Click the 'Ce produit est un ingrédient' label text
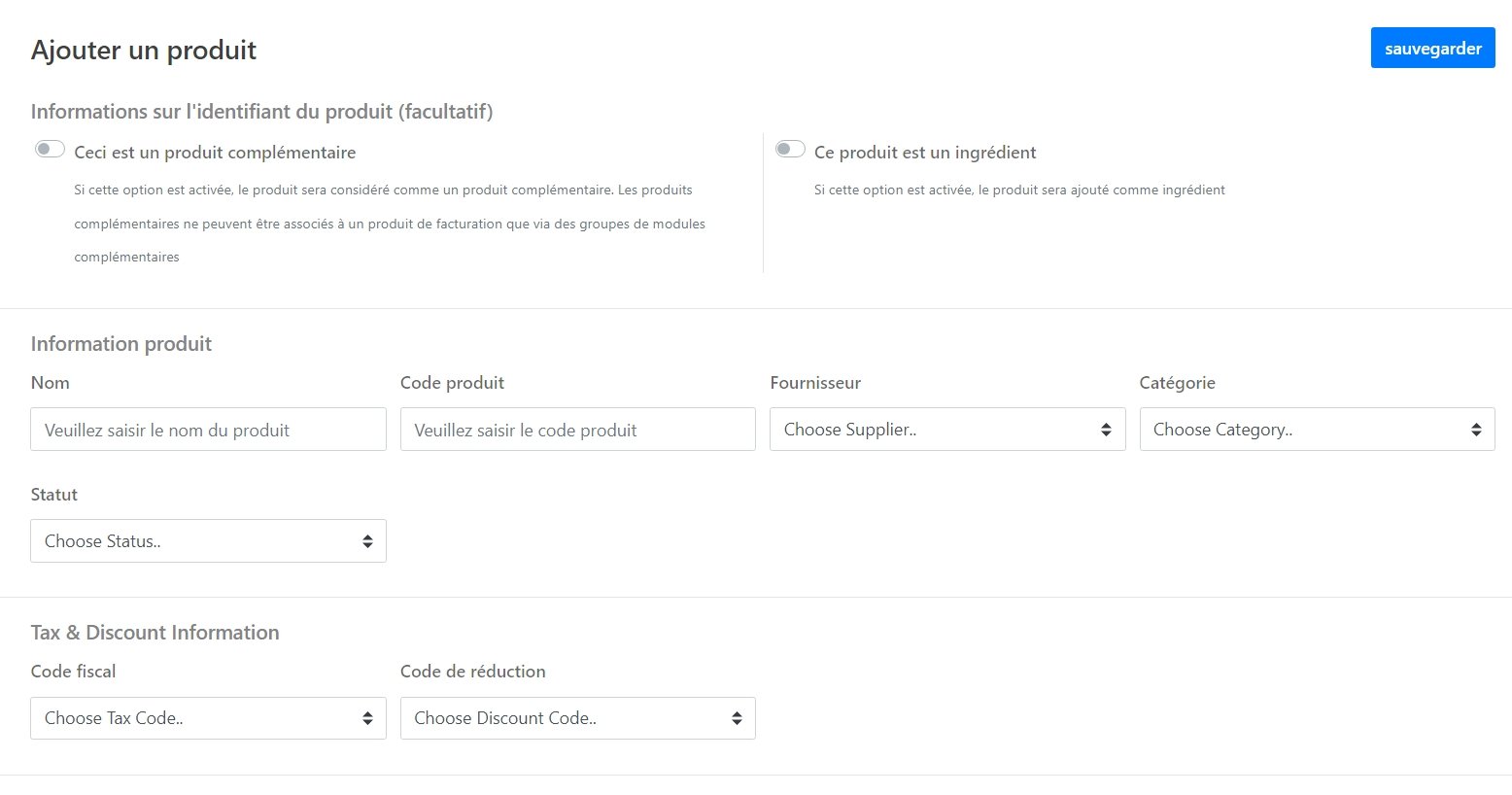Screen dimensions: 1512x795 point(924,153)
